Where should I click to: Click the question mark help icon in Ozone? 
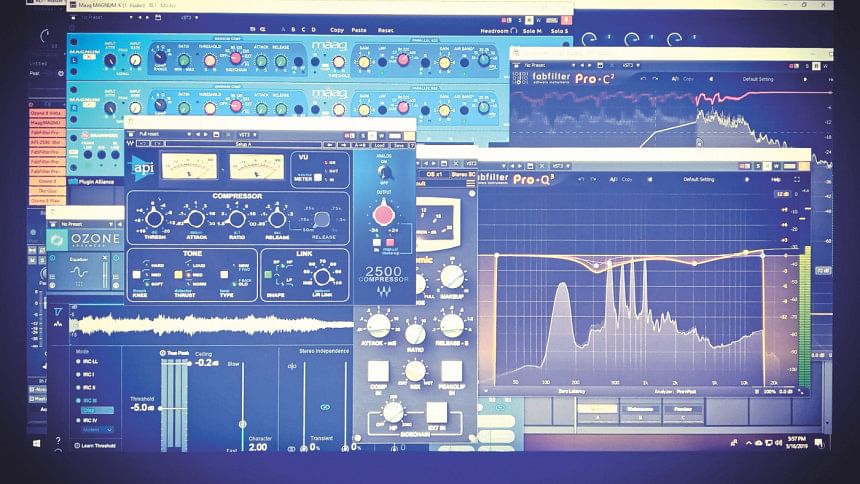[58, 441]
